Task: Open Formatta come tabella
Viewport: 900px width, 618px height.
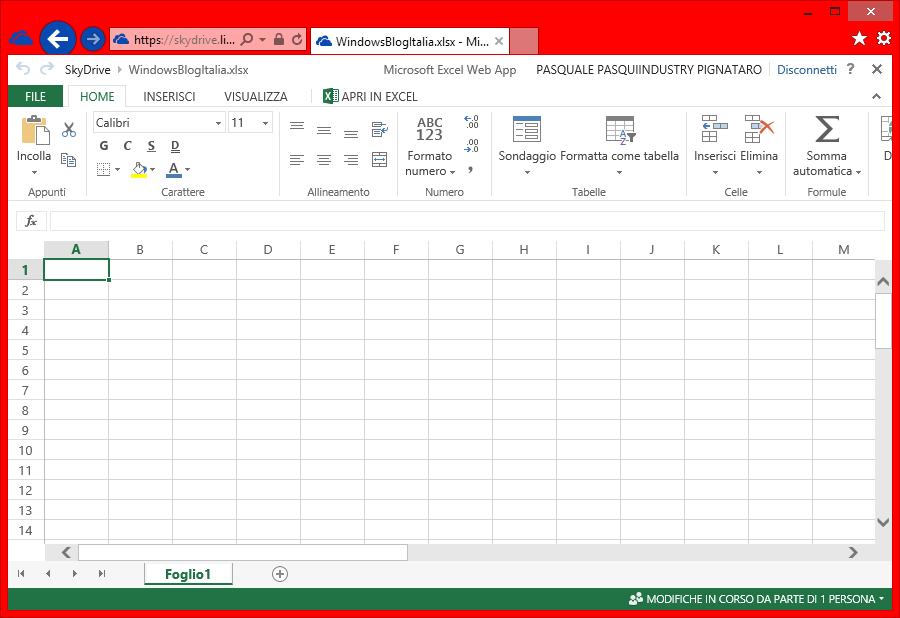Action: point(619,146)
